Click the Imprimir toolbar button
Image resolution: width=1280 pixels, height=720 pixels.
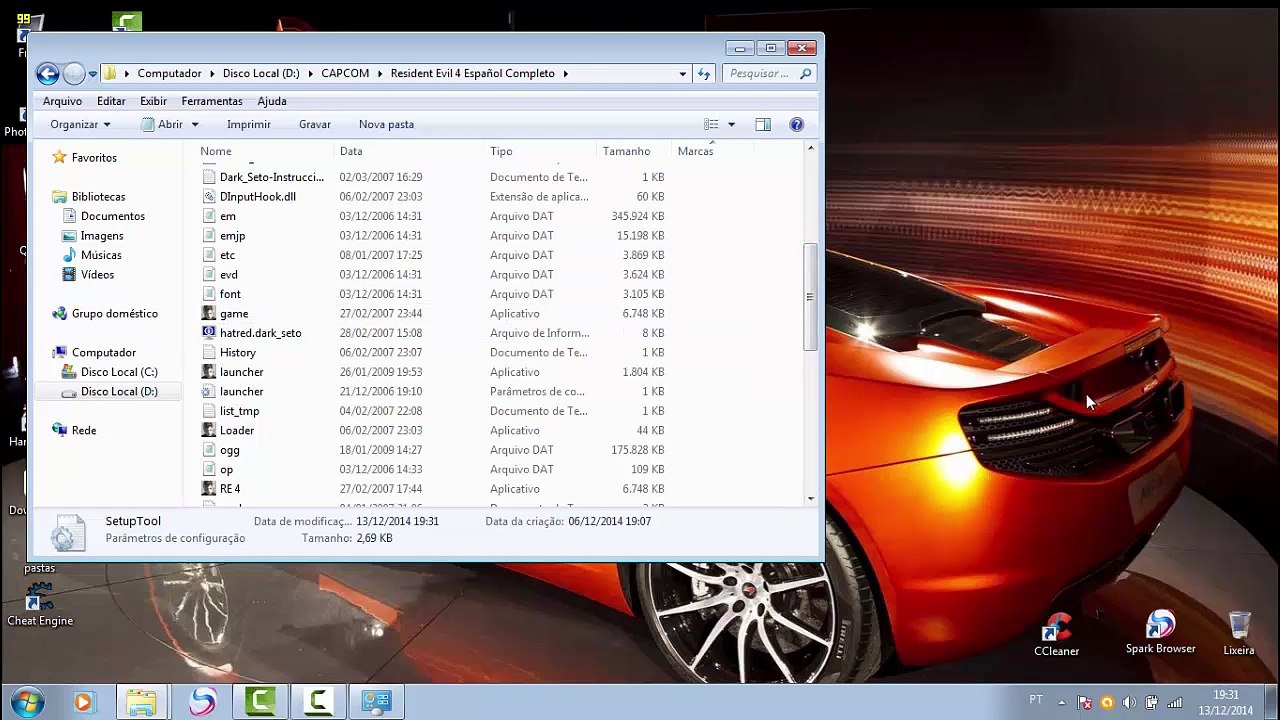click(249, 124)
